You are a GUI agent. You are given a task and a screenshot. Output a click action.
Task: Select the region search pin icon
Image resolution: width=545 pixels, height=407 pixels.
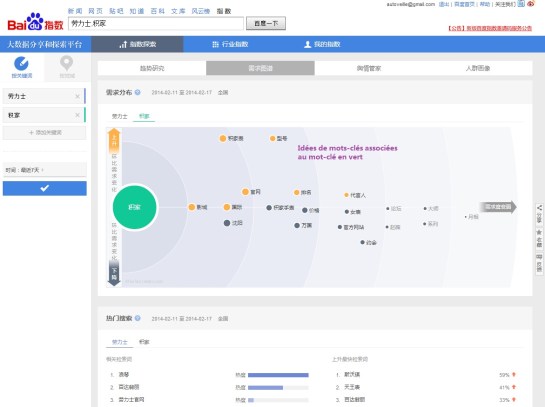point(66,64)
